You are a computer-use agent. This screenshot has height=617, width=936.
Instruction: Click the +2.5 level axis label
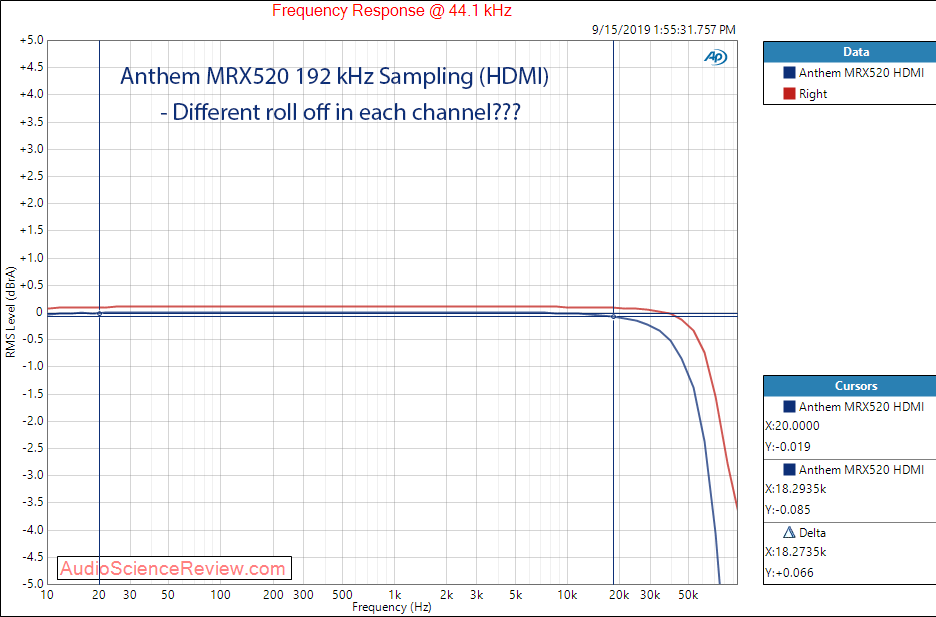(32, 176)
